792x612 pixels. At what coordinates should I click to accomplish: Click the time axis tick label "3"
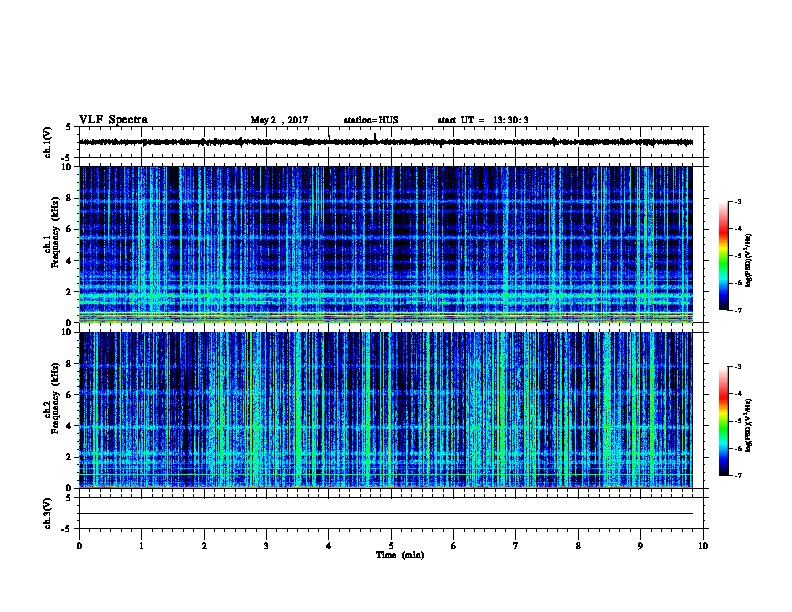266,546
